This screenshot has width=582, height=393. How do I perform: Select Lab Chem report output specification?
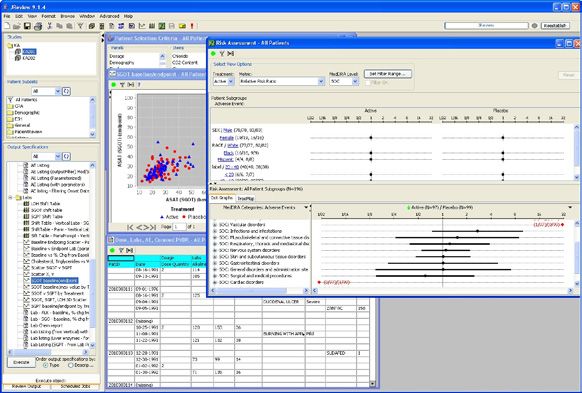[x=46, y=325]
